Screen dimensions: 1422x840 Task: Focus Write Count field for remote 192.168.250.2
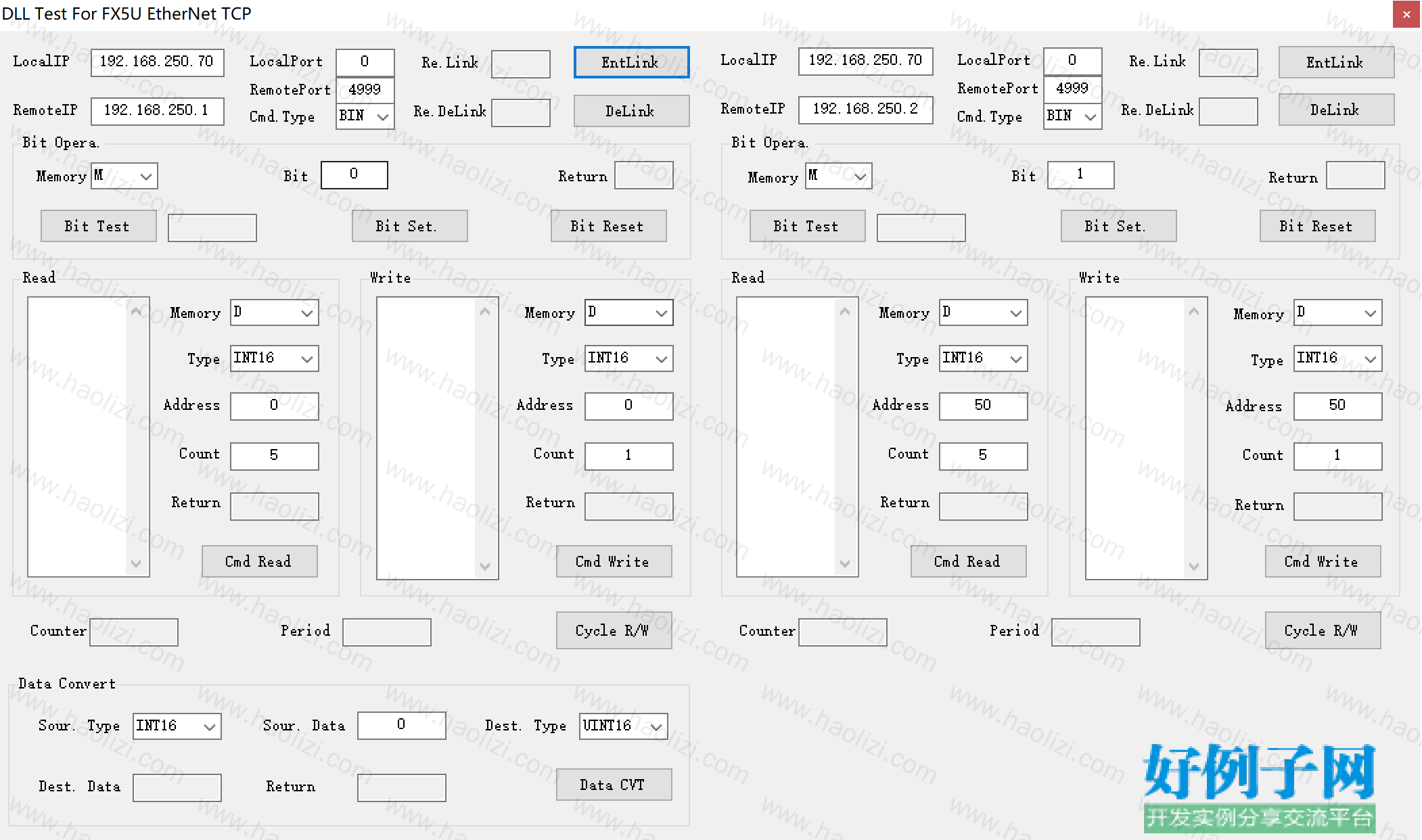1337,456
